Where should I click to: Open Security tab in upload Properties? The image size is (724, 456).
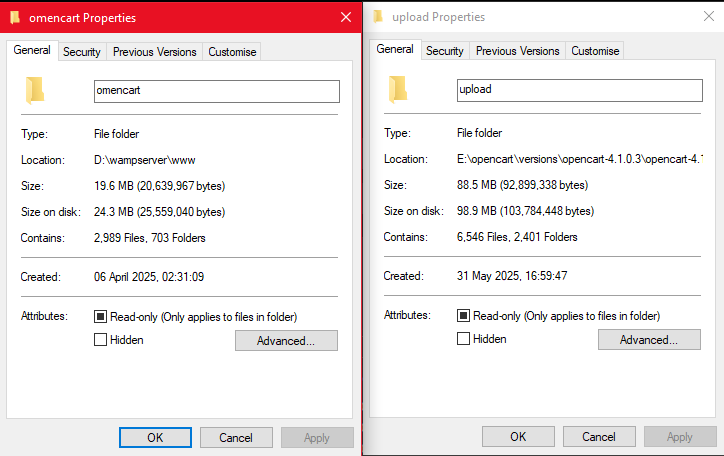(445, 51)
